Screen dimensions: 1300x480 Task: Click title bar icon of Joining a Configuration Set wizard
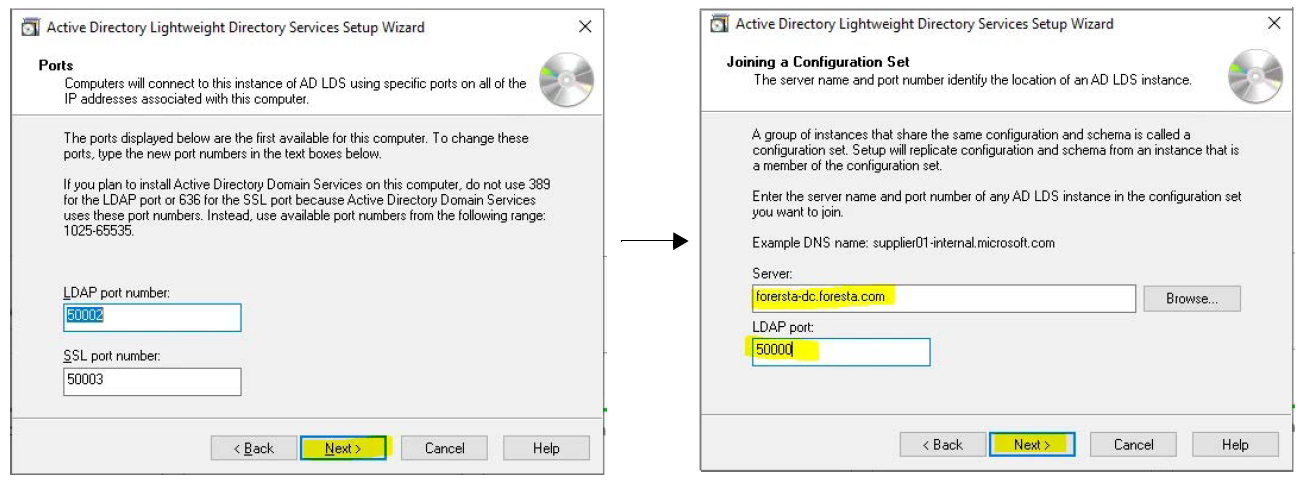(718, 23)
